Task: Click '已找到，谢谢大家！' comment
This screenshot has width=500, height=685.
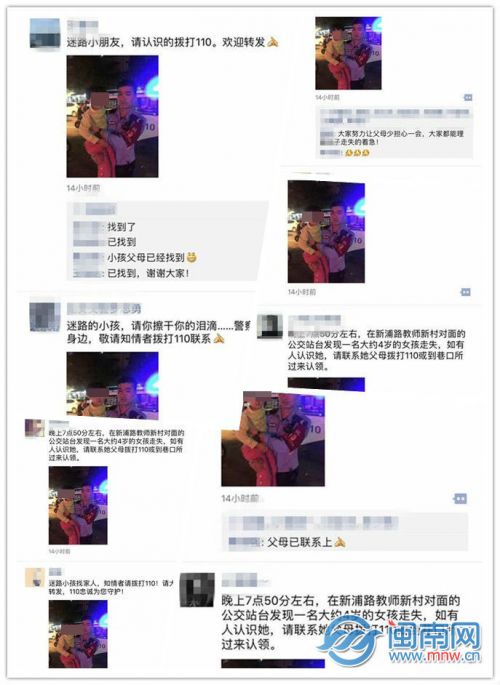Action: pyautogui.click(x=148, y=273)
